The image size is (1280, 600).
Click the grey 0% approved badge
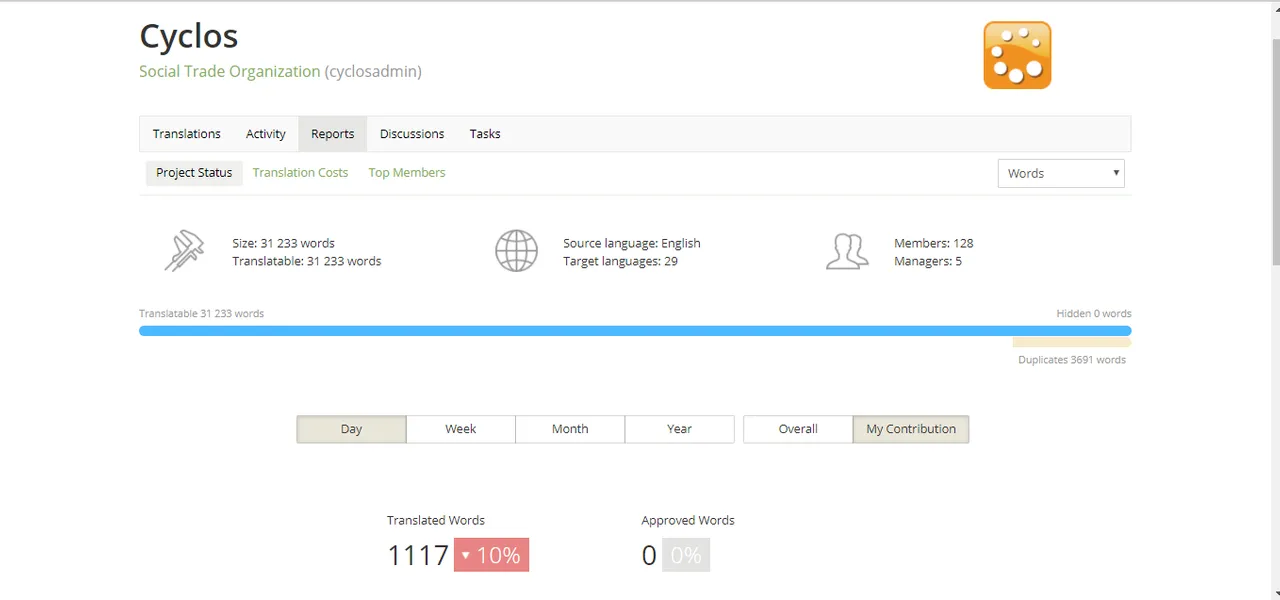tap(686, 555)
